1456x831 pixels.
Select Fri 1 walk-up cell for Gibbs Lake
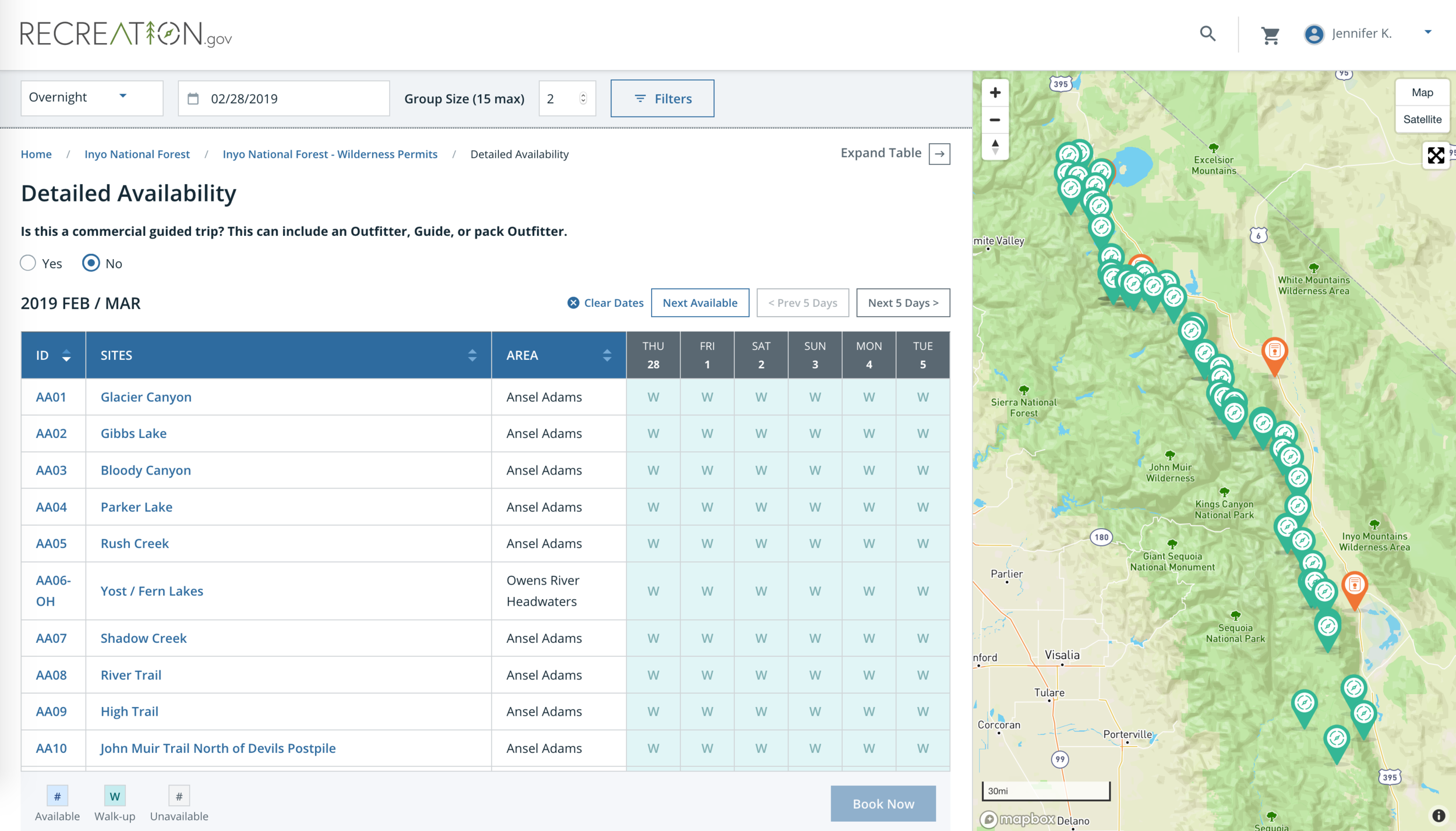[707, 433]
